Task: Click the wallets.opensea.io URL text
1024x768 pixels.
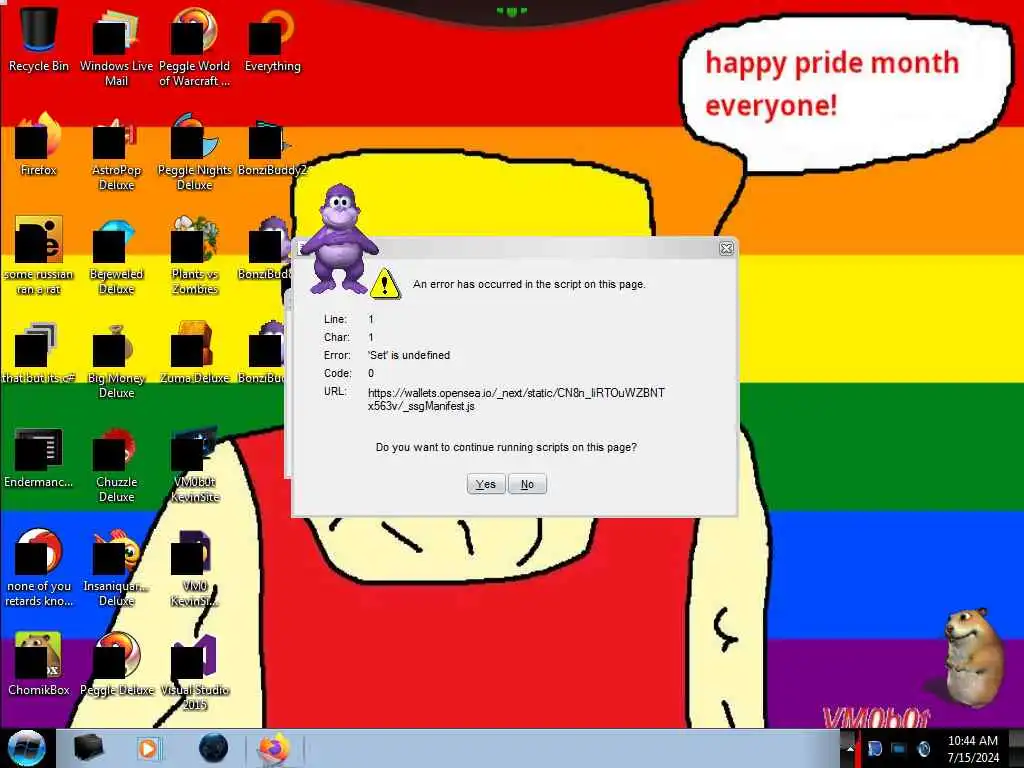Action: point(516,399)
